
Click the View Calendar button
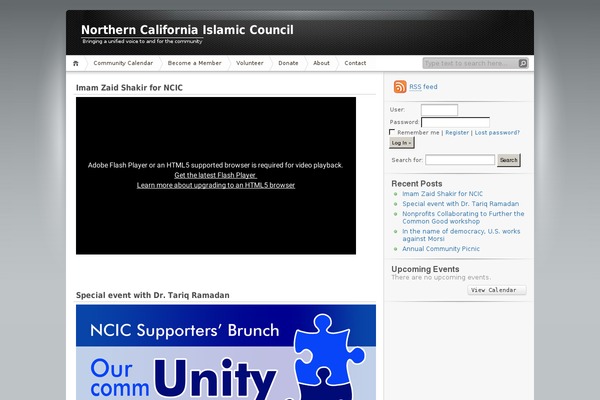[x=496, y=290]
